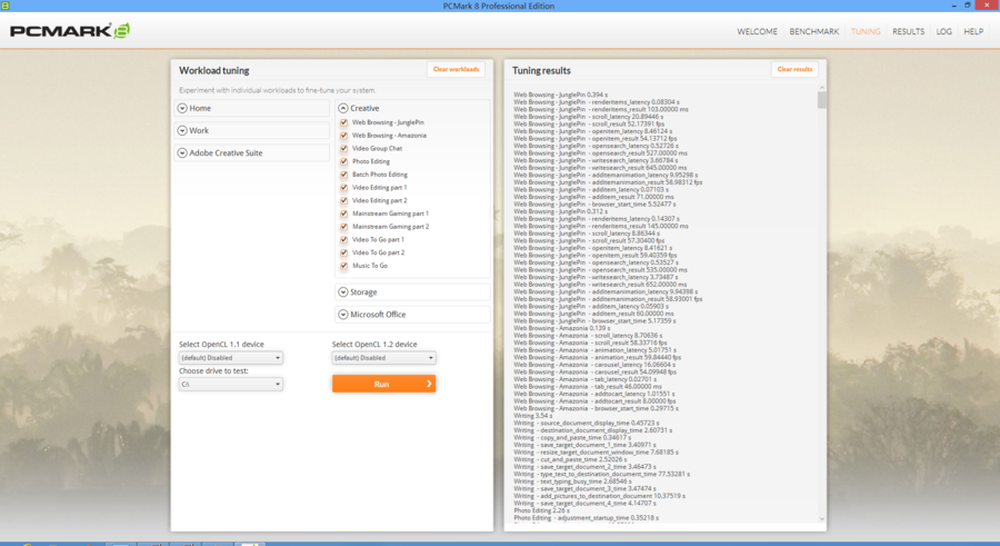Click "Web Browsing - JunglePin 0.312 s" result line
Viewport: 1000px width, 546px height.
(x=560, y=212)
